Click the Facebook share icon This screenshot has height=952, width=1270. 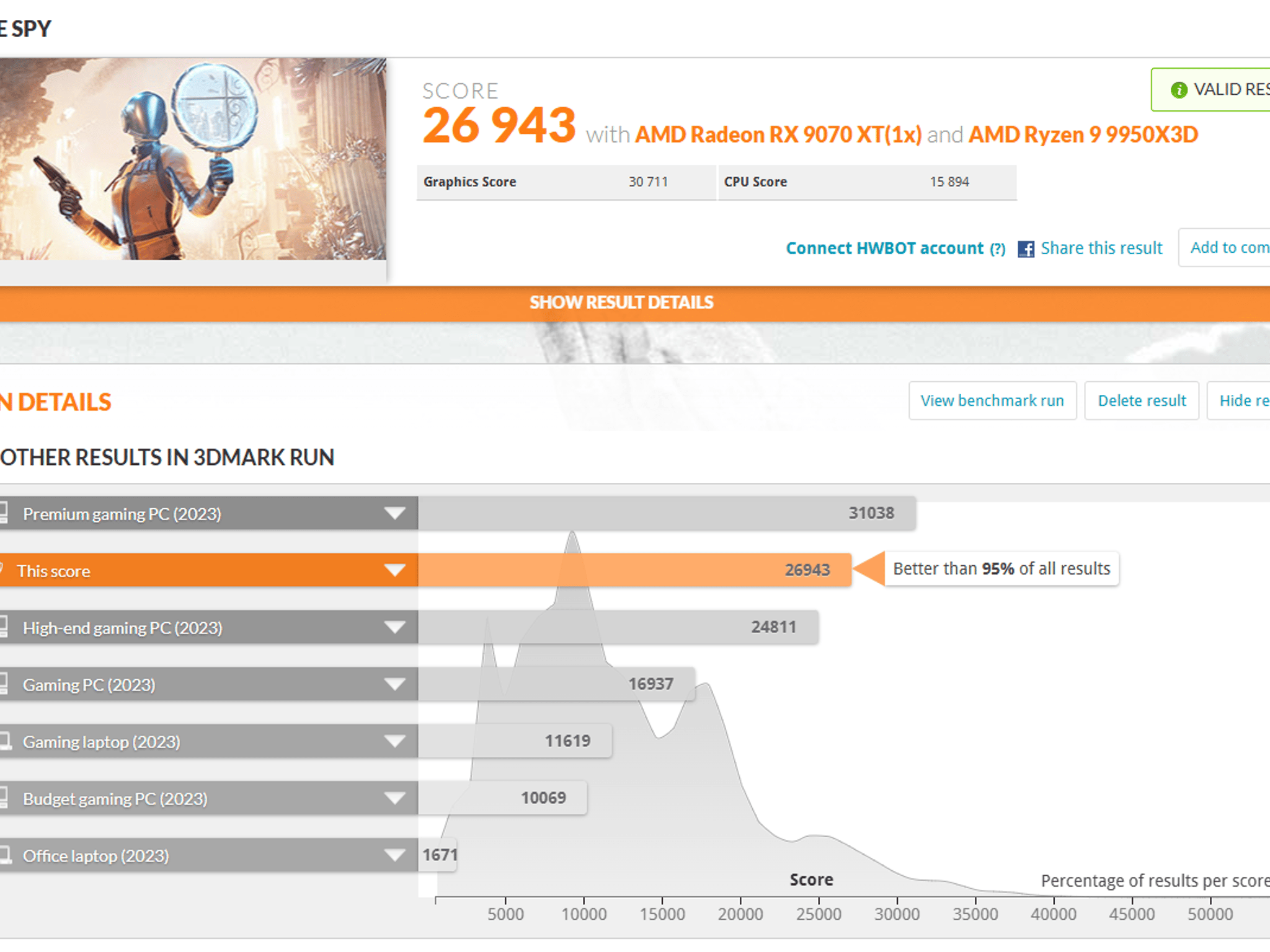pyautogui.click(x=1026, y=249)
